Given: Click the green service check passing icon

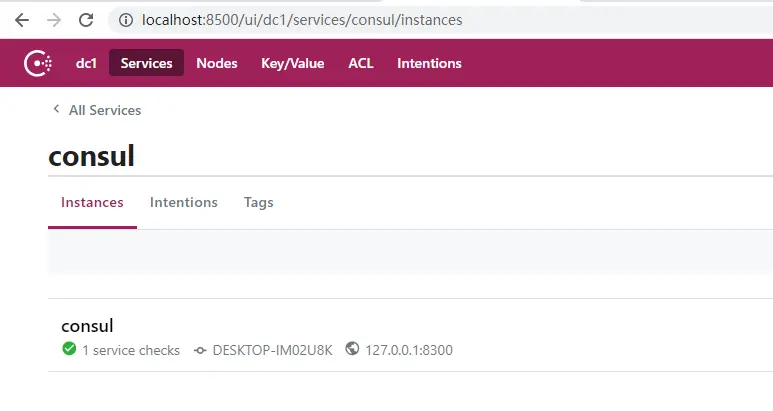Looking at the screenshot, I should pos(69,349).
